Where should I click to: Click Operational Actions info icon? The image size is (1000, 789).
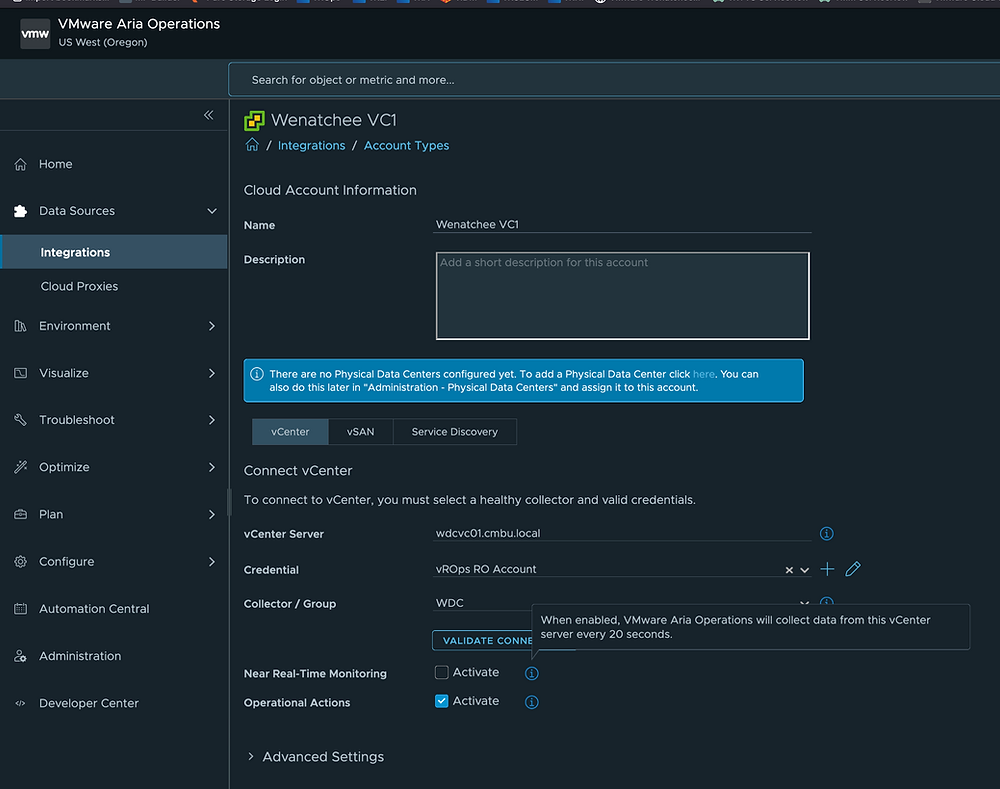tap(531, 702)
